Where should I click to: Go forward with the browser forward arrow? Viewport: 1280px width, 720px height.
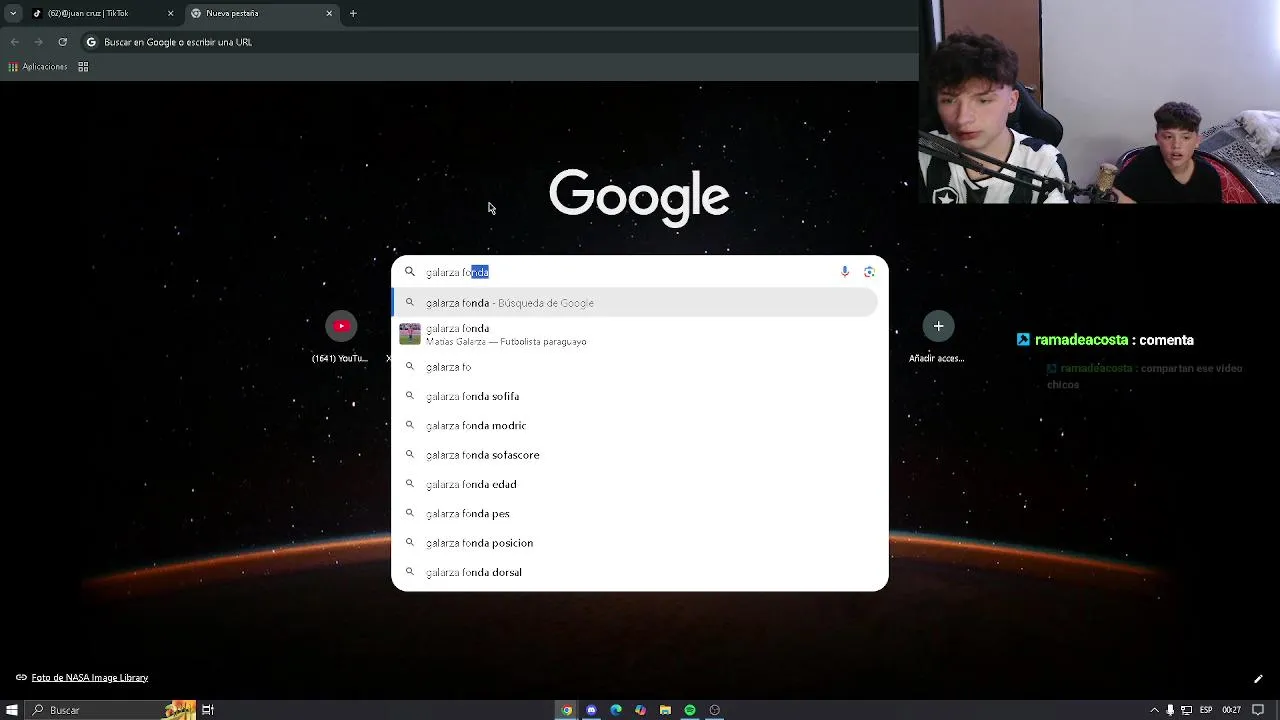pyautogui.click(x=38, y=42)
